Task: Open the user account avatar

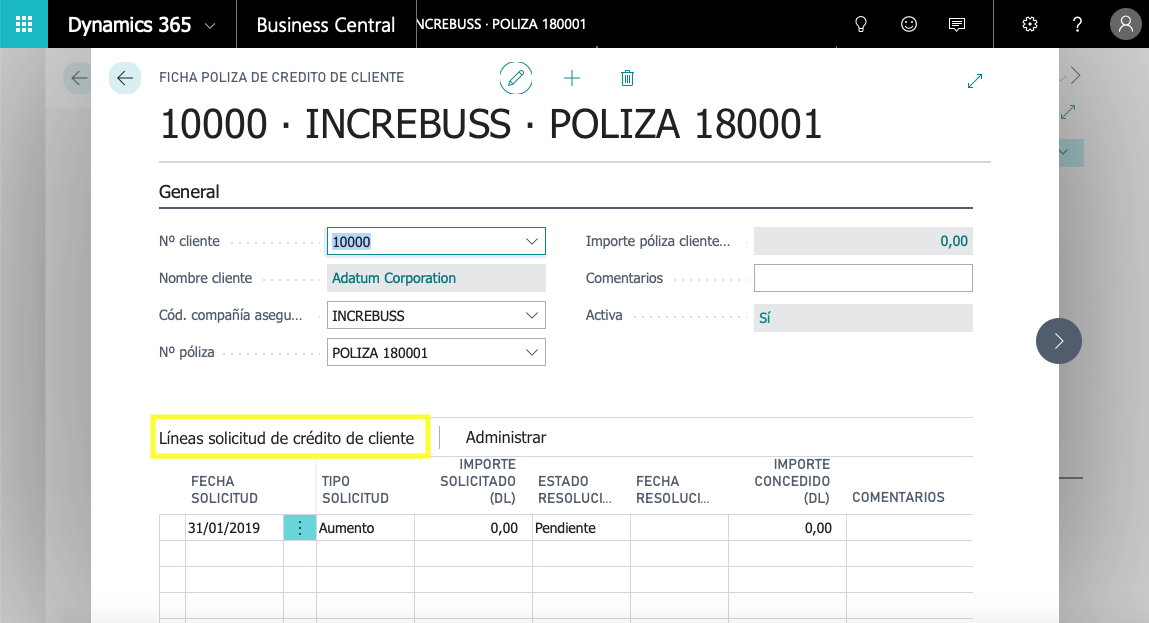Action: tap(1126, 24)
